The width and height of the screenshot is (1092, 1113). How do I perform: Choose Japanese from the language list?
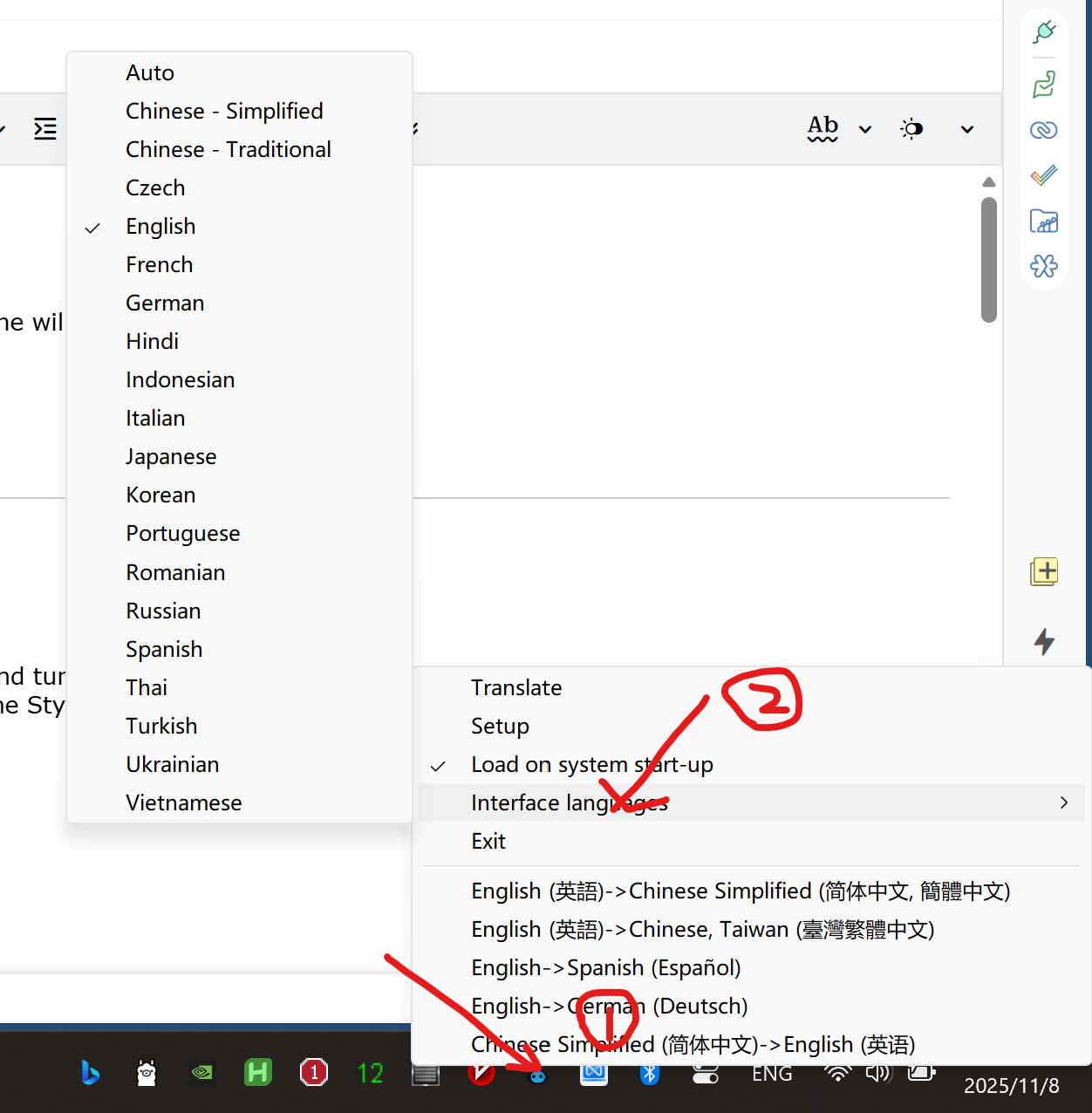pyautogui.click(x=171, y=457)
